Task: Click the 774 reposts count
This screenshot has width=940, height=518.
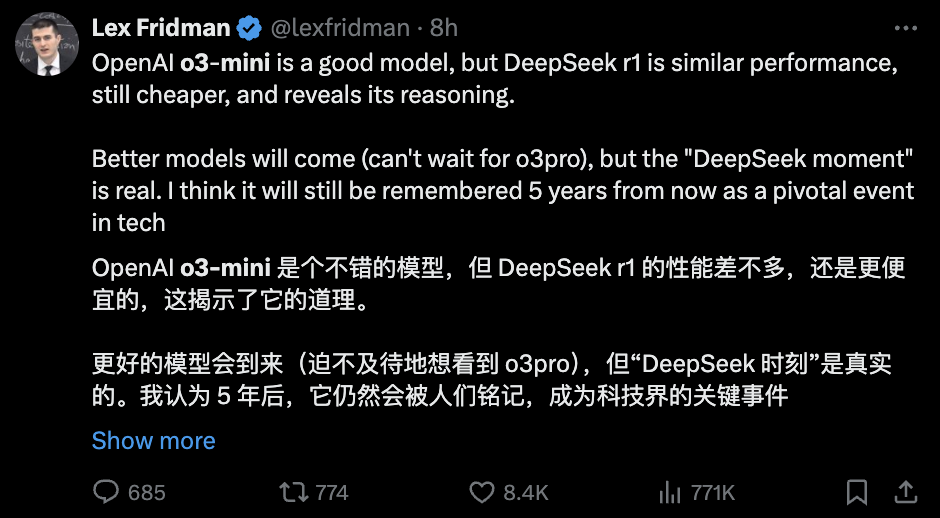Action: [x=332, y=493]
